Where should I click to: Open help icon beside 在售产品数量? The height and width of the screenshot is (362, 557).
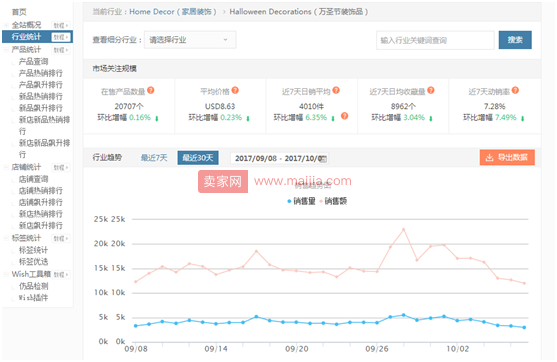point(151,91)
